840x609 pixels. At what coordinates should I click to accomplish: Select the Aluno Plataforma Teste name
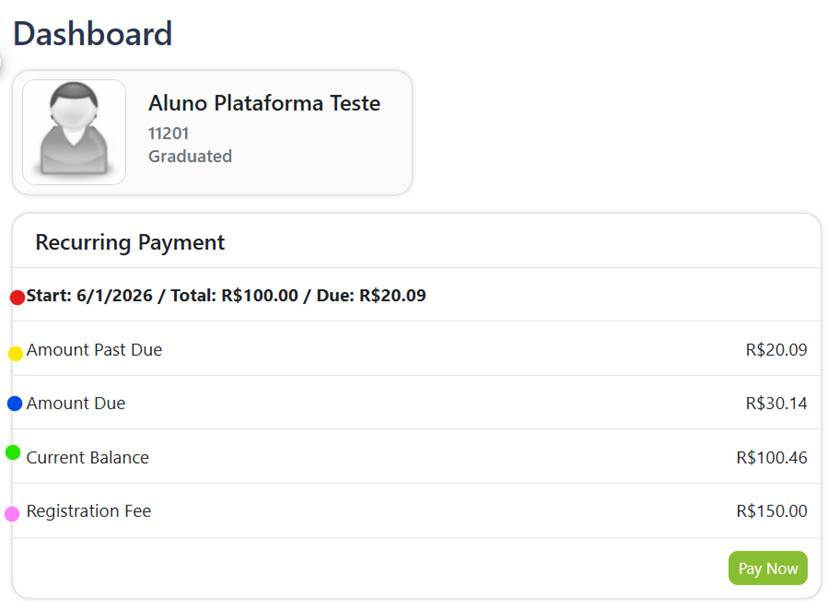(x=264, y=103)
